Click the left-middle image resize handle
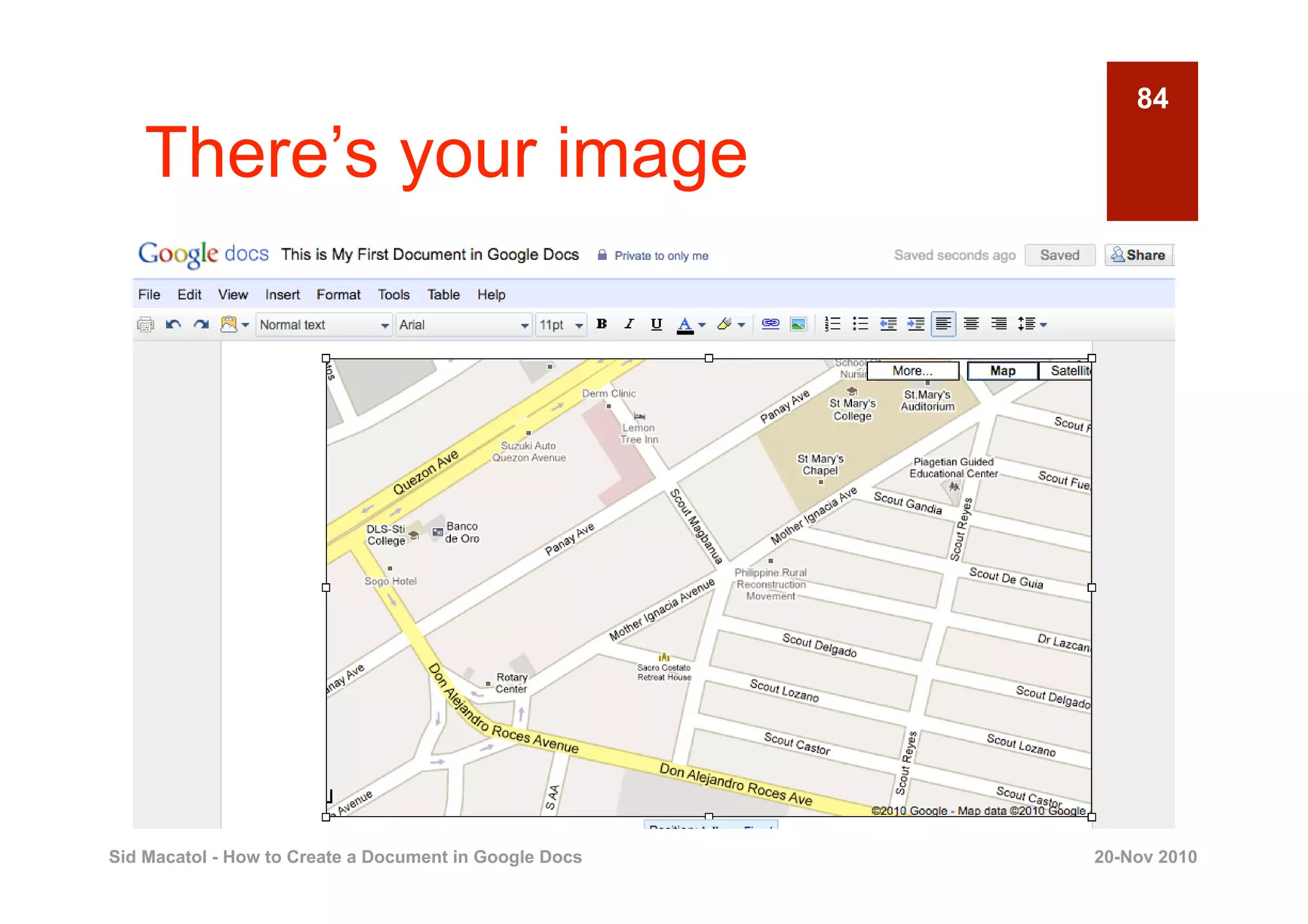 (x=326, y=587)
